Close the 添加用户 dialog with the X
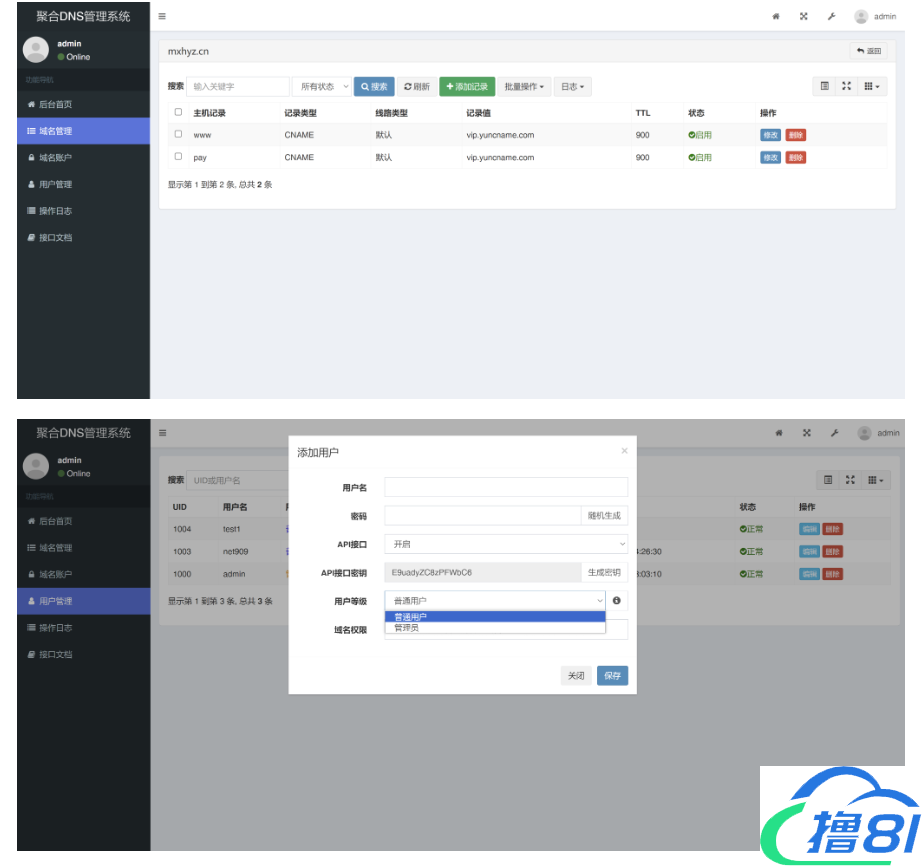 pyautogui.click(x=624, y=451)
